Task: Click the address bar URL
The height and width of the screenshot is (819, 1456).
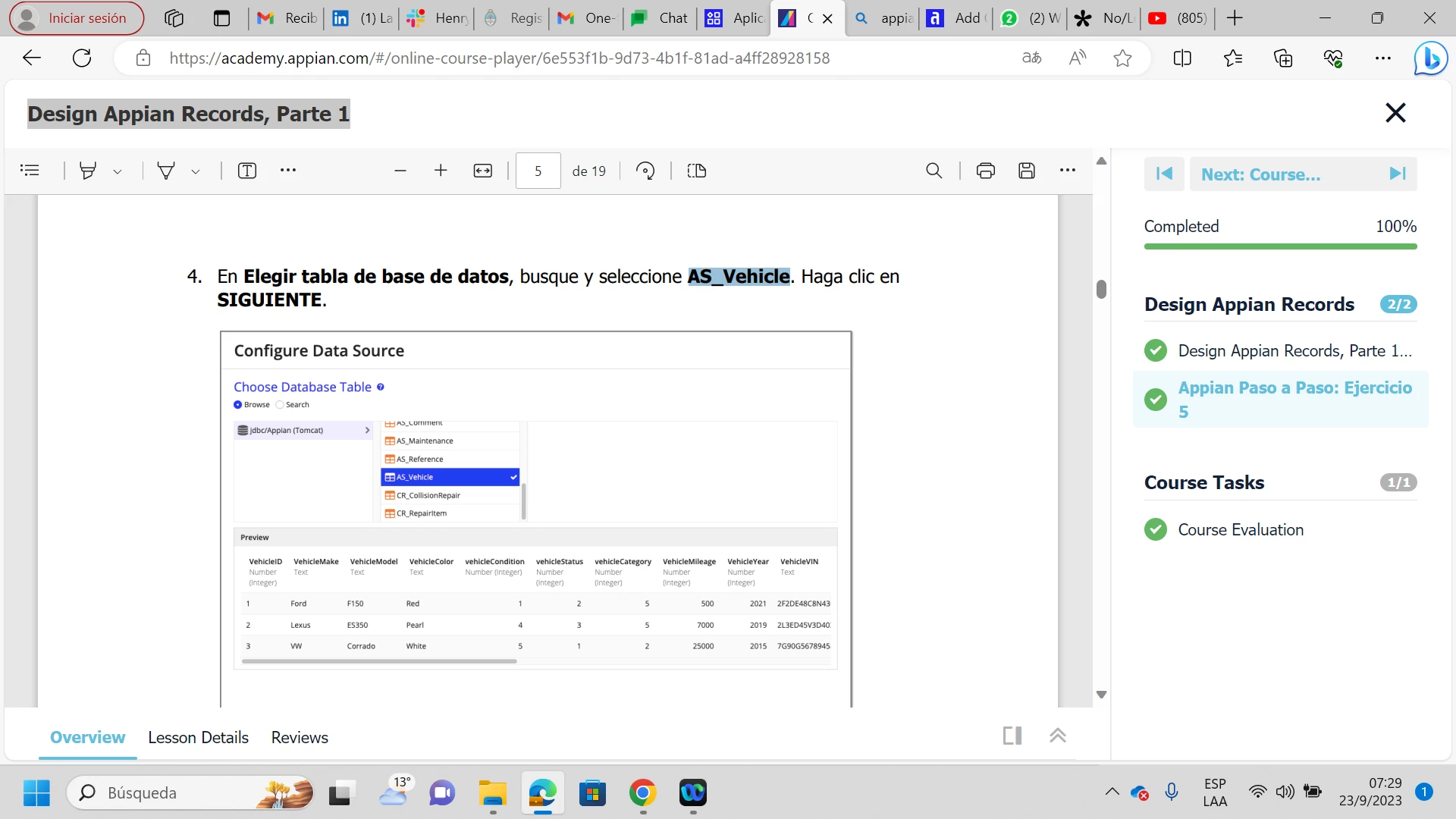Action: 500,58
